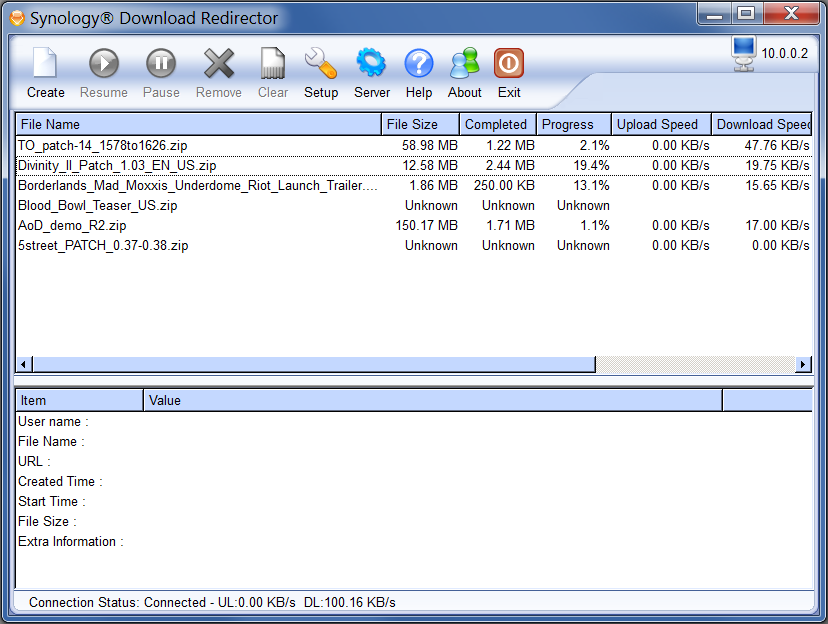Click the network computer icon beside 10.0.0.2
Viewport: 828px width, 624px height.
pyautogui.click(x=744, y=53)
